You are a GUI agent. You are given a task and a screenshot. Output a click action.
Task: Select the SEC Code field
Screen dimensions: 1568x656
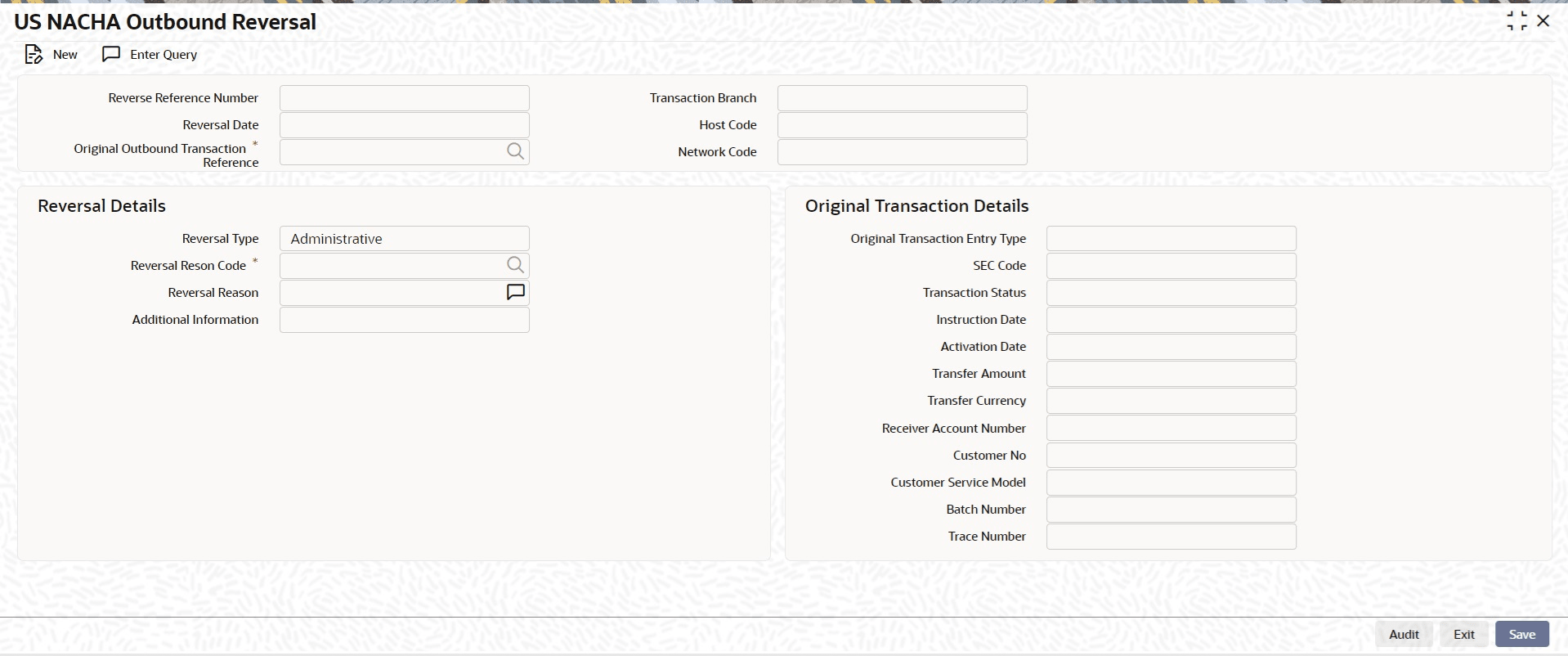coord(1172,266)
